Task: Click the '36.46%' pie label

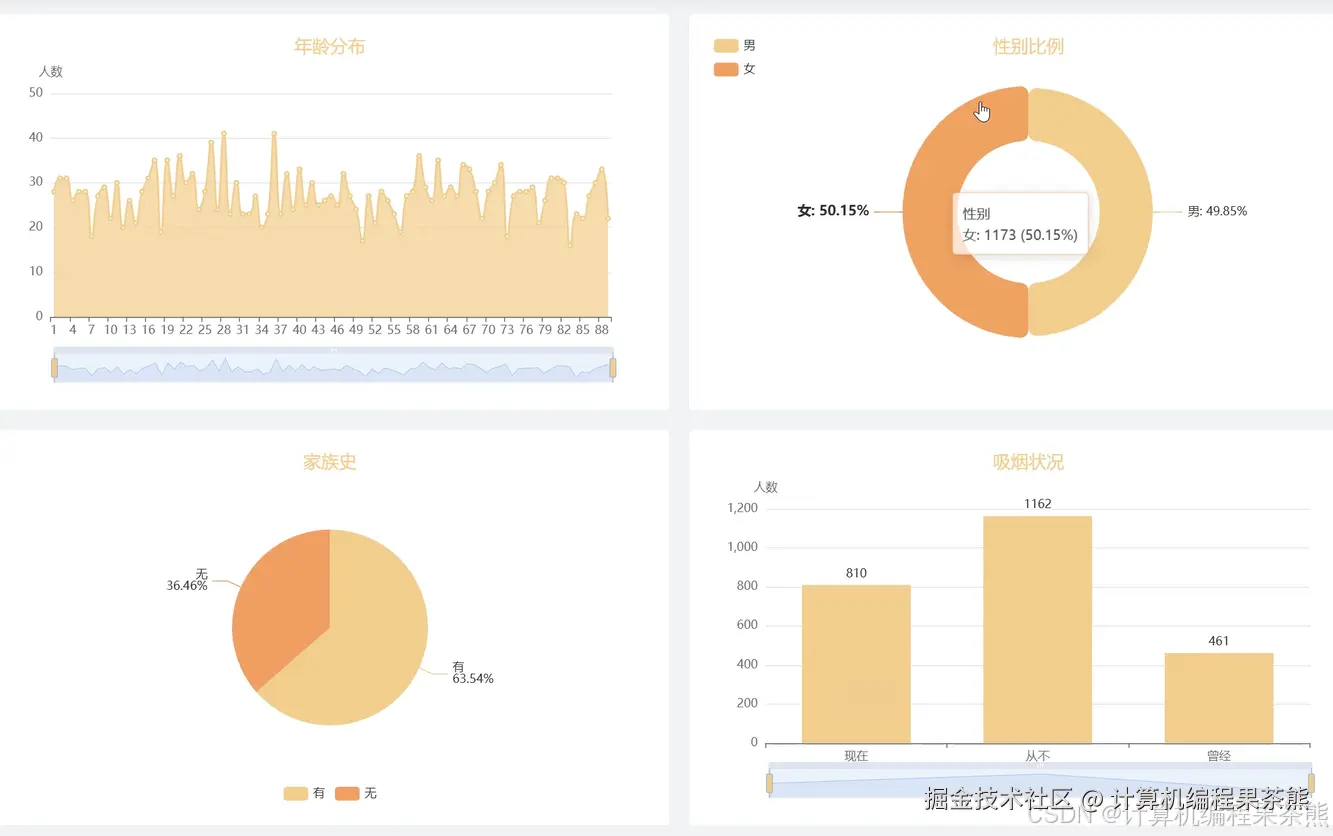Action: pyautogui.click(x=187, y=586)
